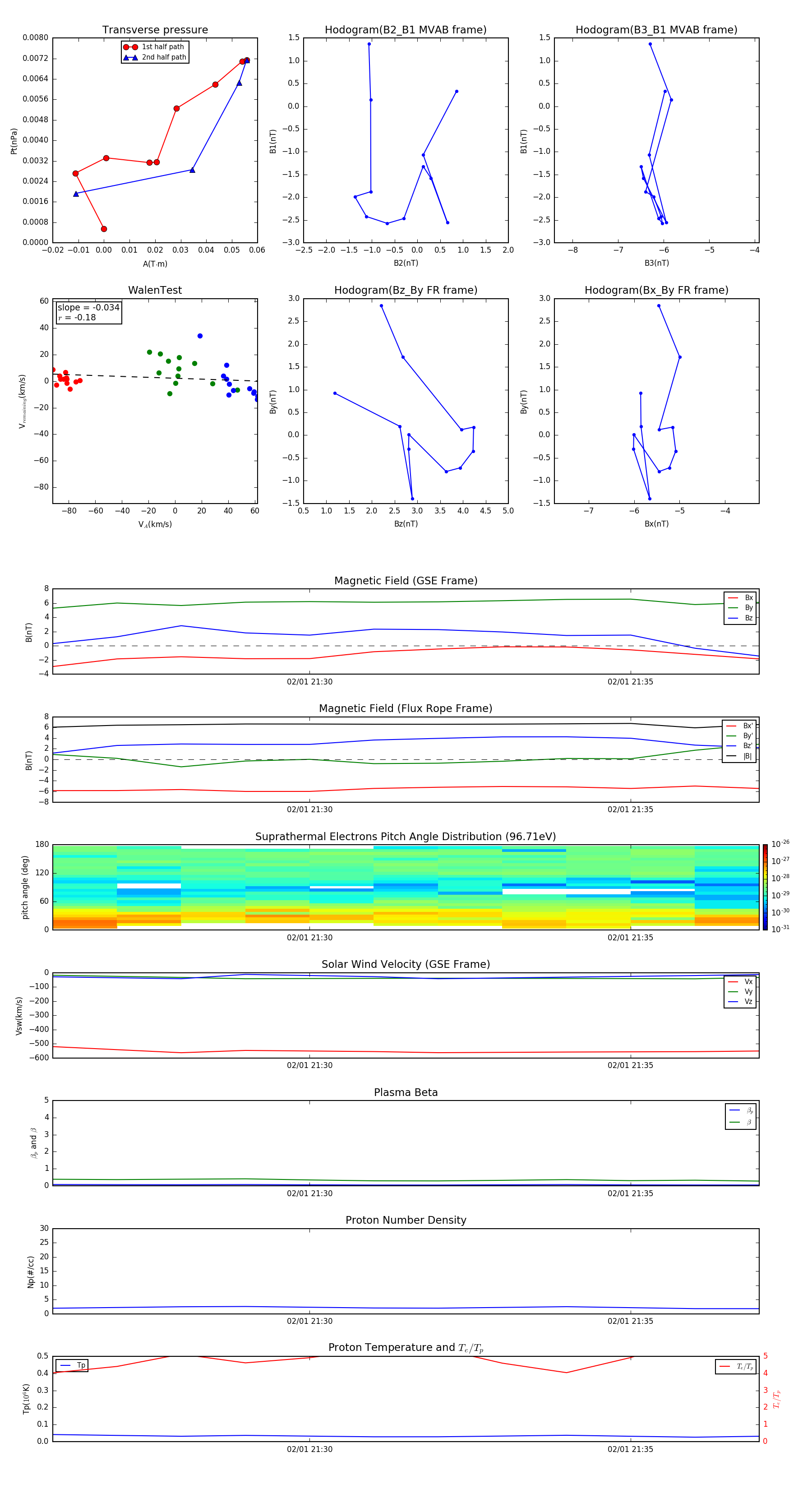Click the 'Plasma Beta' plot title

(406, 1092)
